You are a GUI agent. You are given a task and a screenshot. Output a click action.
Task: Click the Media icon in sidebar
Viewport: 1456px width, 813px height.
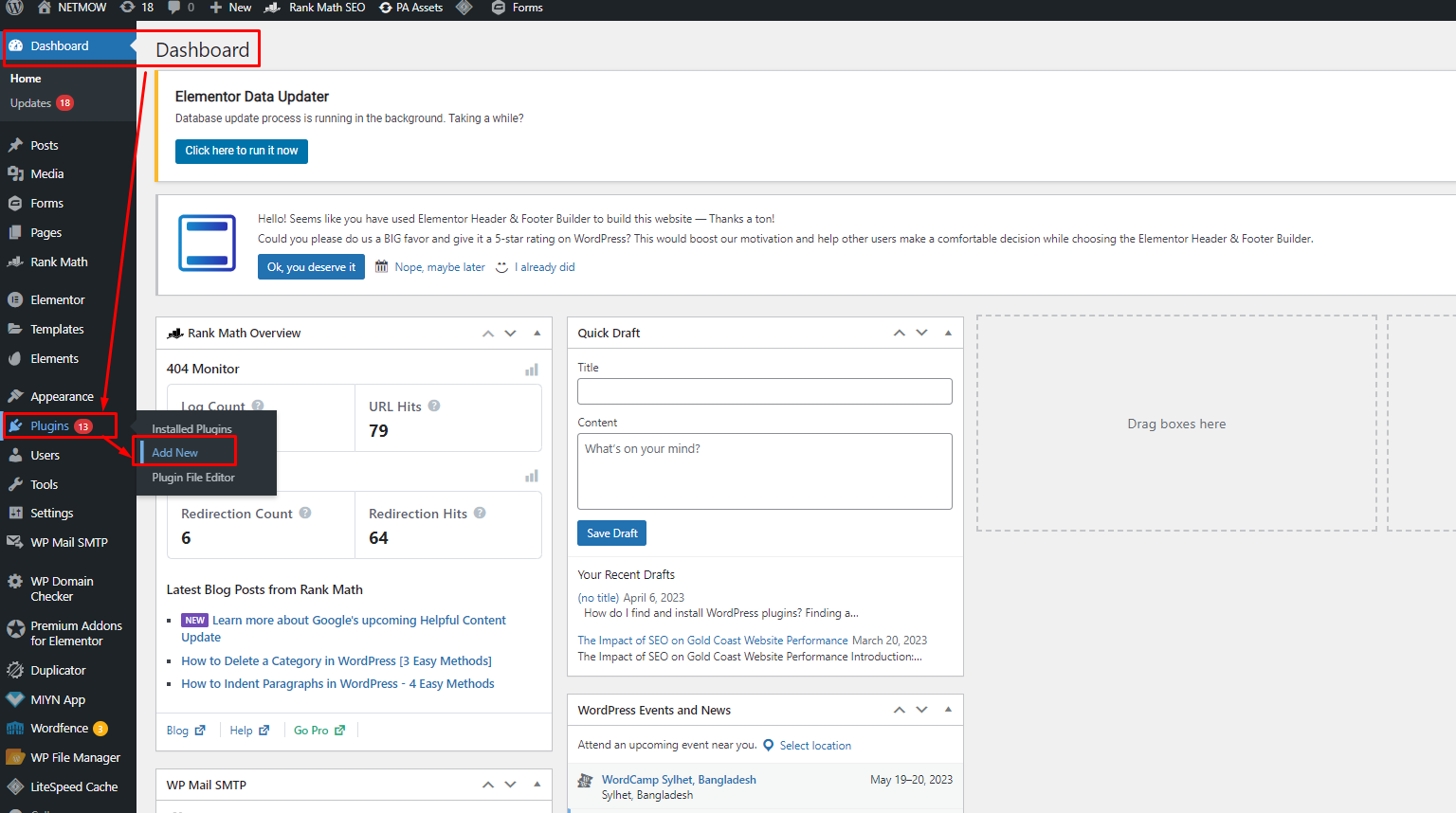(15, 174)
